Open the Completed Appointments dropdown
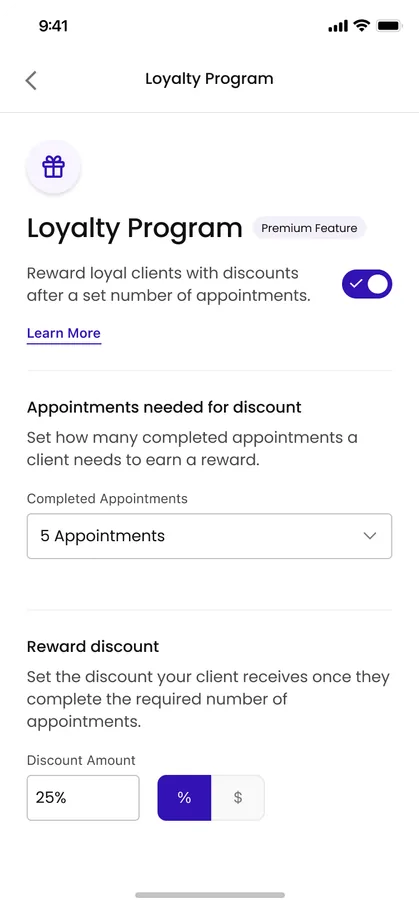This screenshot has width=419, height=908. 210,536
